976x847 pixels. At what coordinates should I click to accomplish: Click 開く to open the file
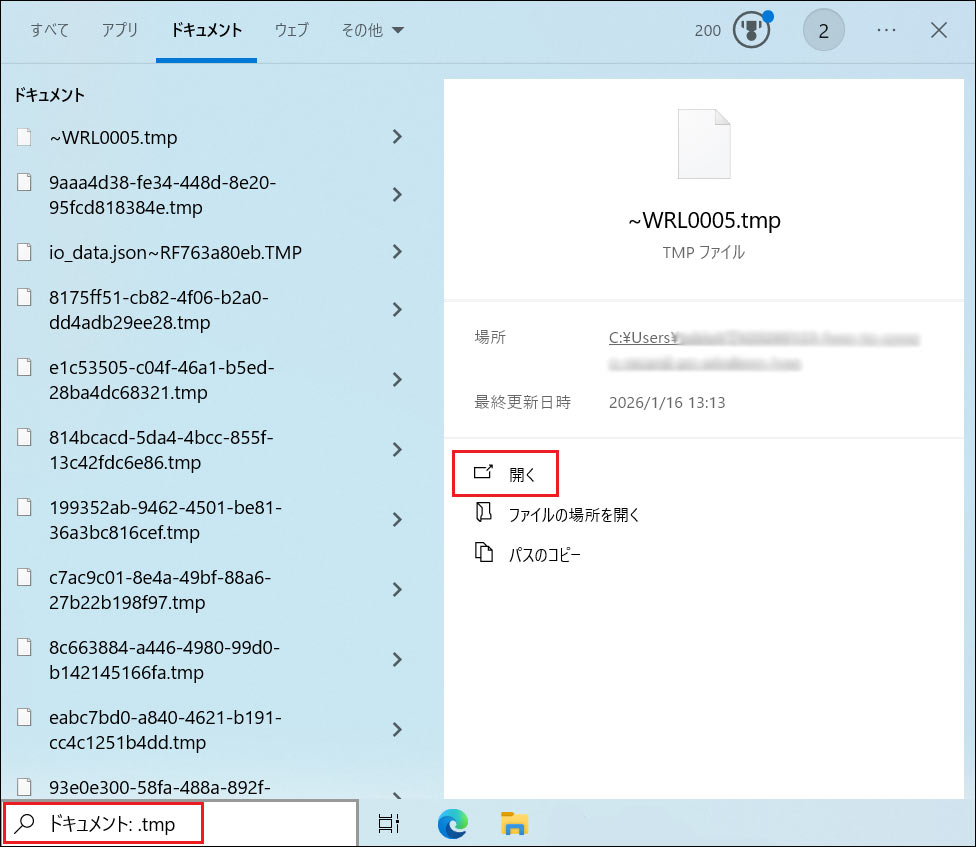point(505,474)
